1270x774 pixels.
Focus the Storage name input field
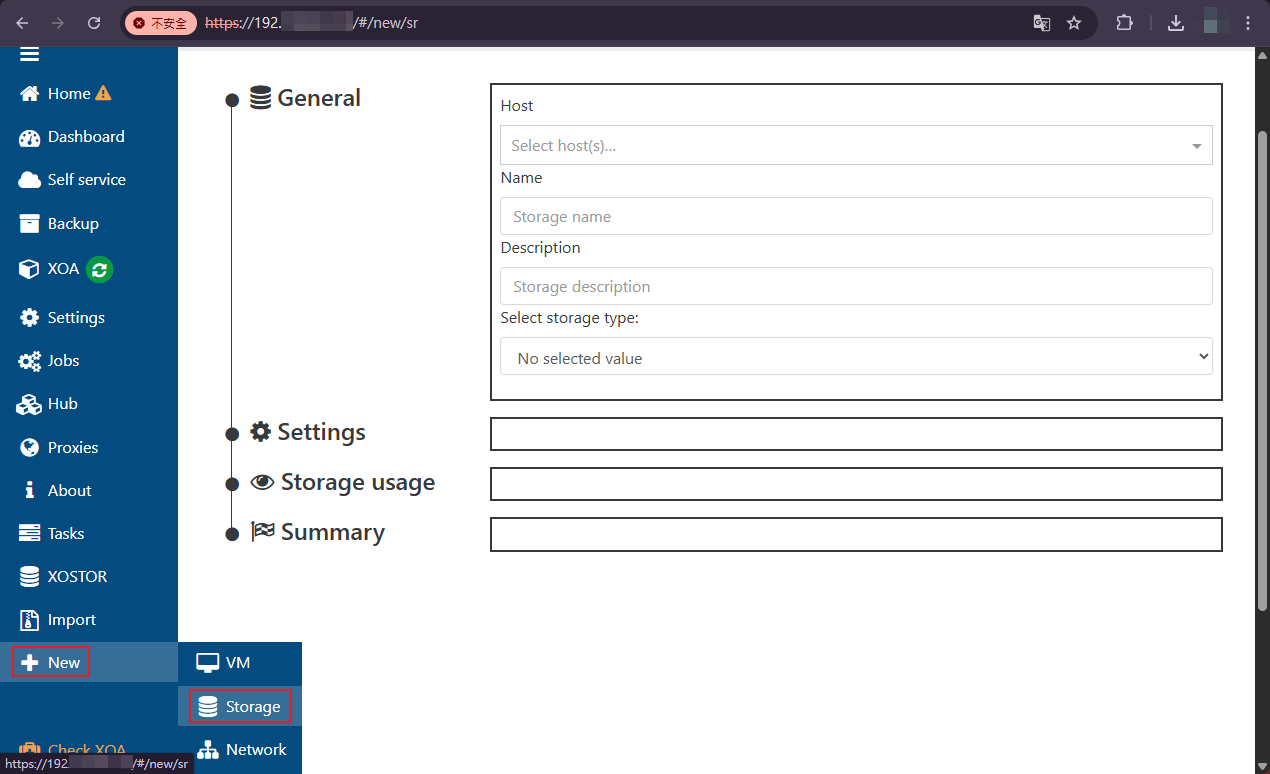click(x=856, y=216)
